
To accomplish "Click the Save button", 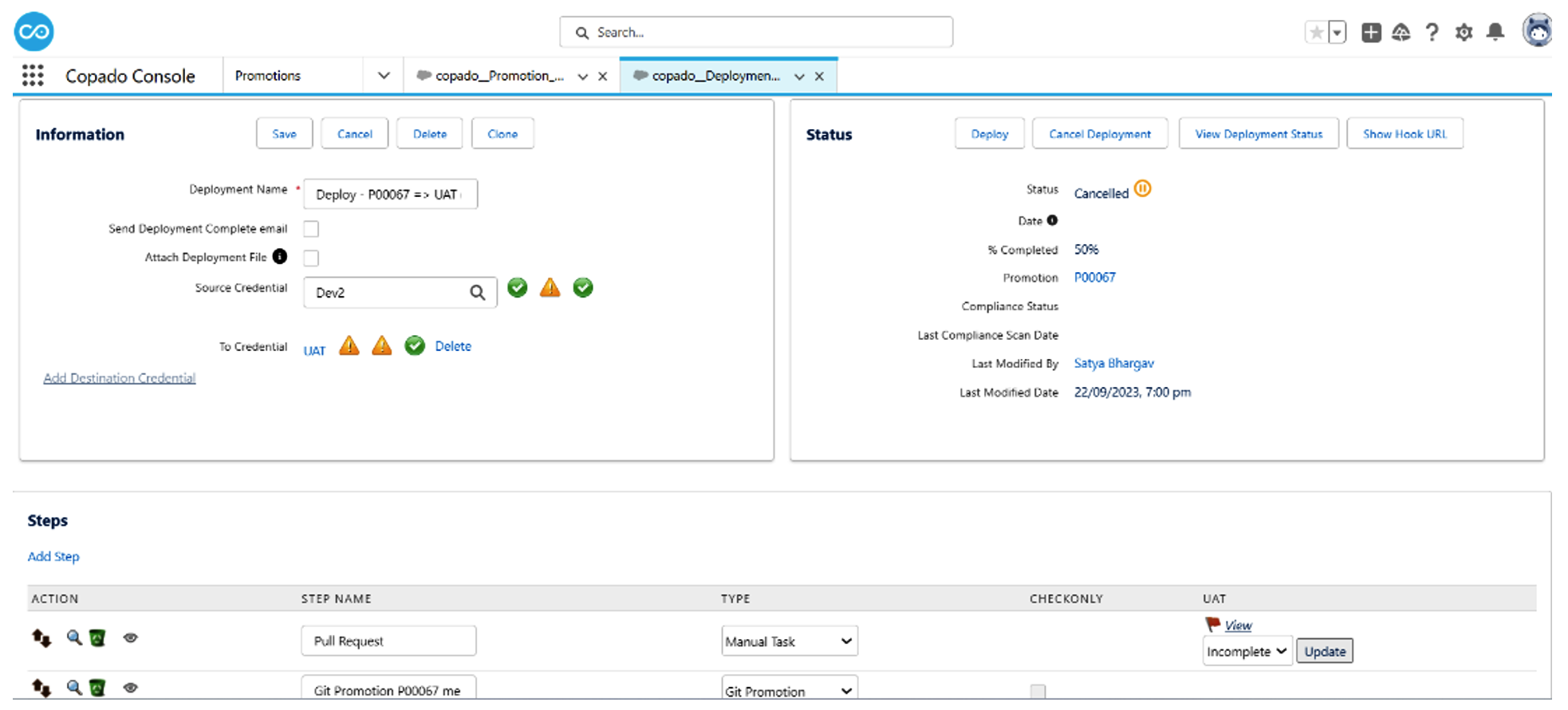I will [x=284, y=133].
